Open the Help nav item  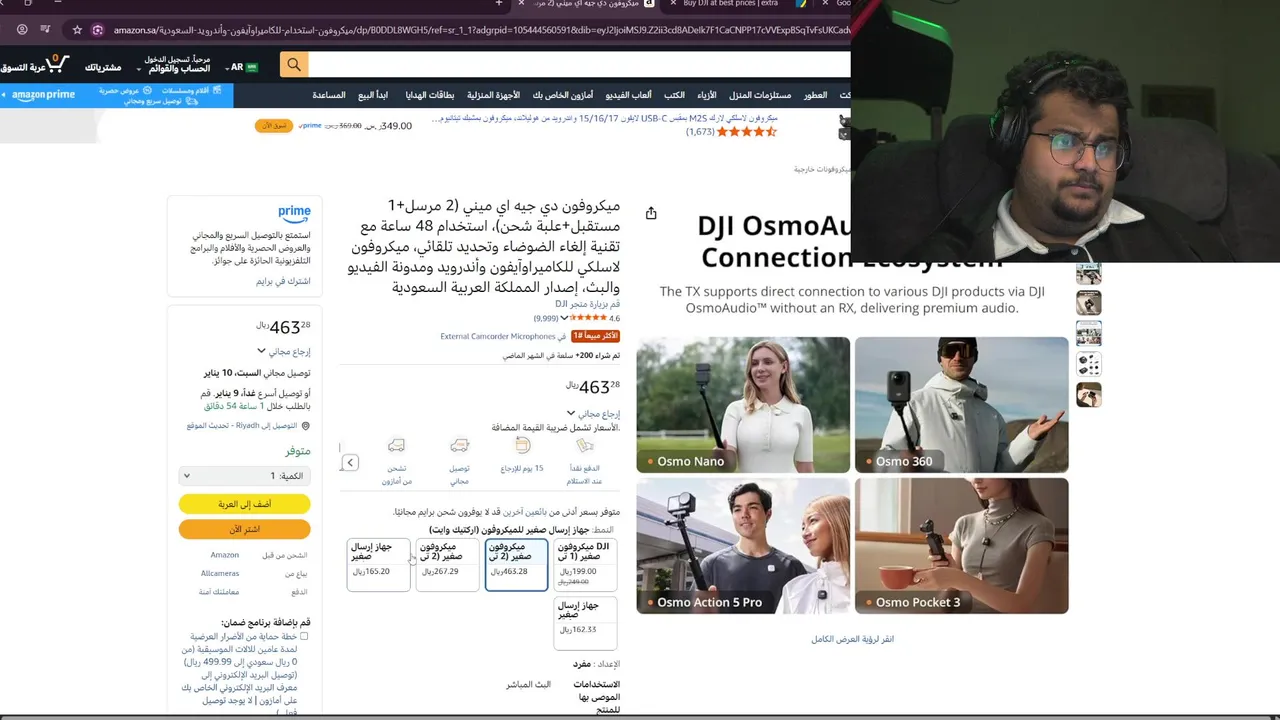click(x=329, y=95)
